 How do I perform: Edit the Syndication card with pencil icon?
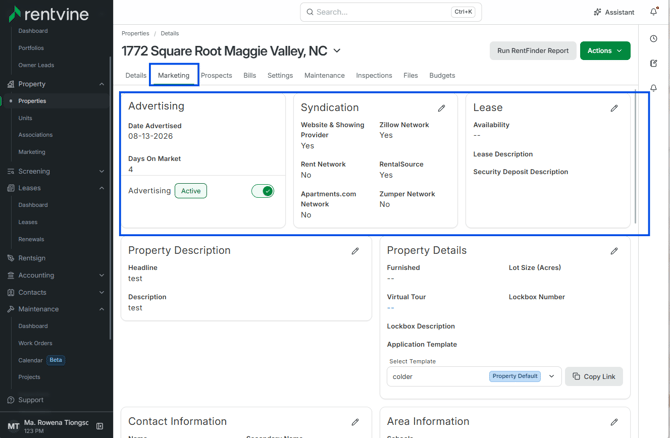tap(441, 108)
